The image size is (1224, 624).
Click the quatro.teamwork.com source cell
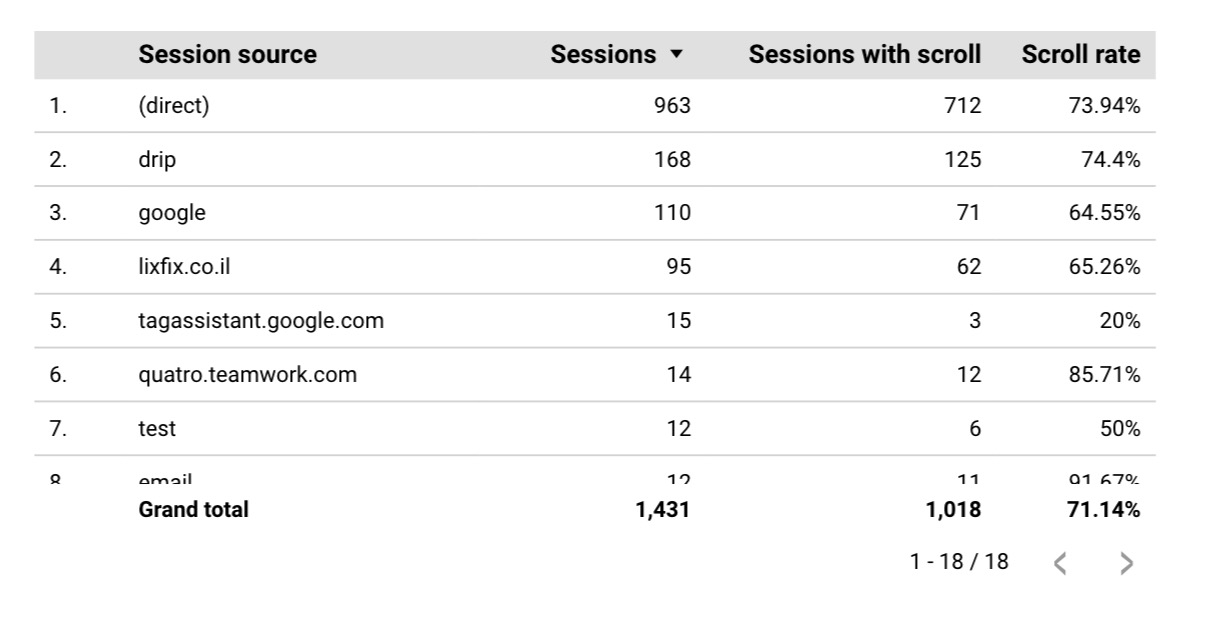click(x=247, y=375)
